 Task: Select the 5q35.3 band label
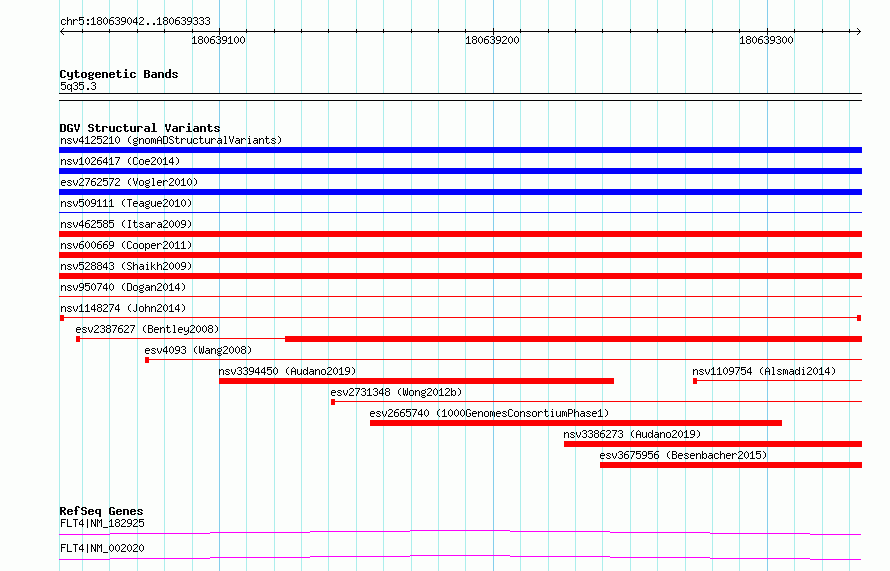click(78, 86)
